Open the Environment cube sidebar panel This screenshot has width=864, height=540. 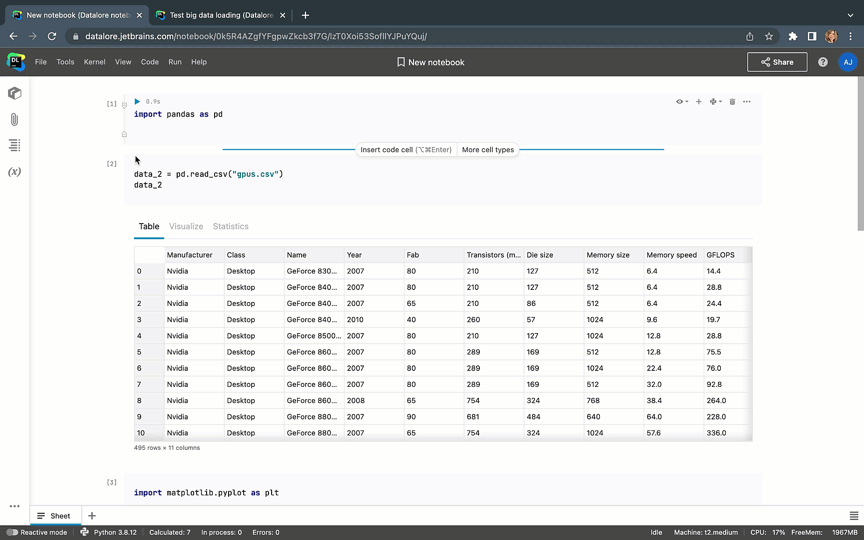click(x=15, y=93)
